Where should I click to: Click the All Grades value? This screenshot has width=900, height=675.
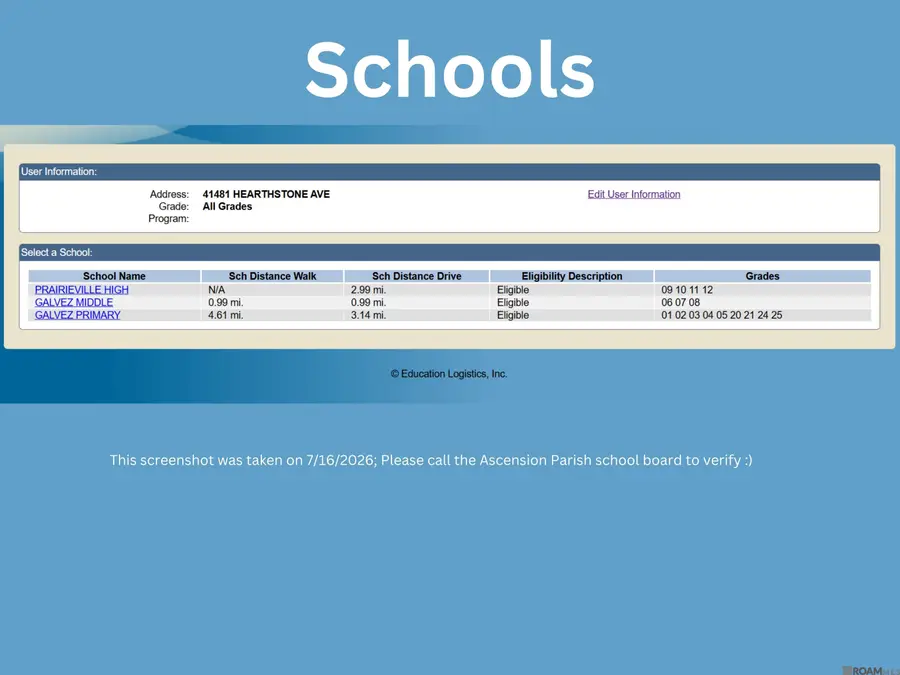[227, 207]
